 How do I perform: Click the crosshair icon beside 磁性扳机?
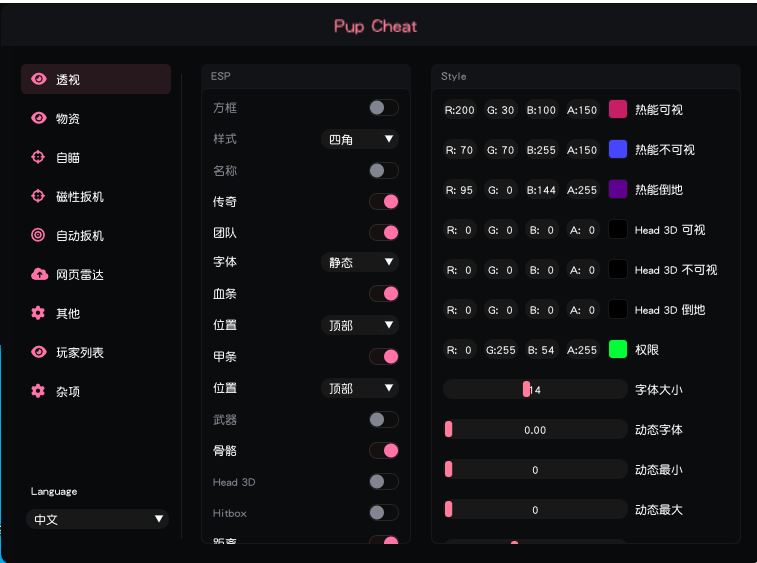39,196
